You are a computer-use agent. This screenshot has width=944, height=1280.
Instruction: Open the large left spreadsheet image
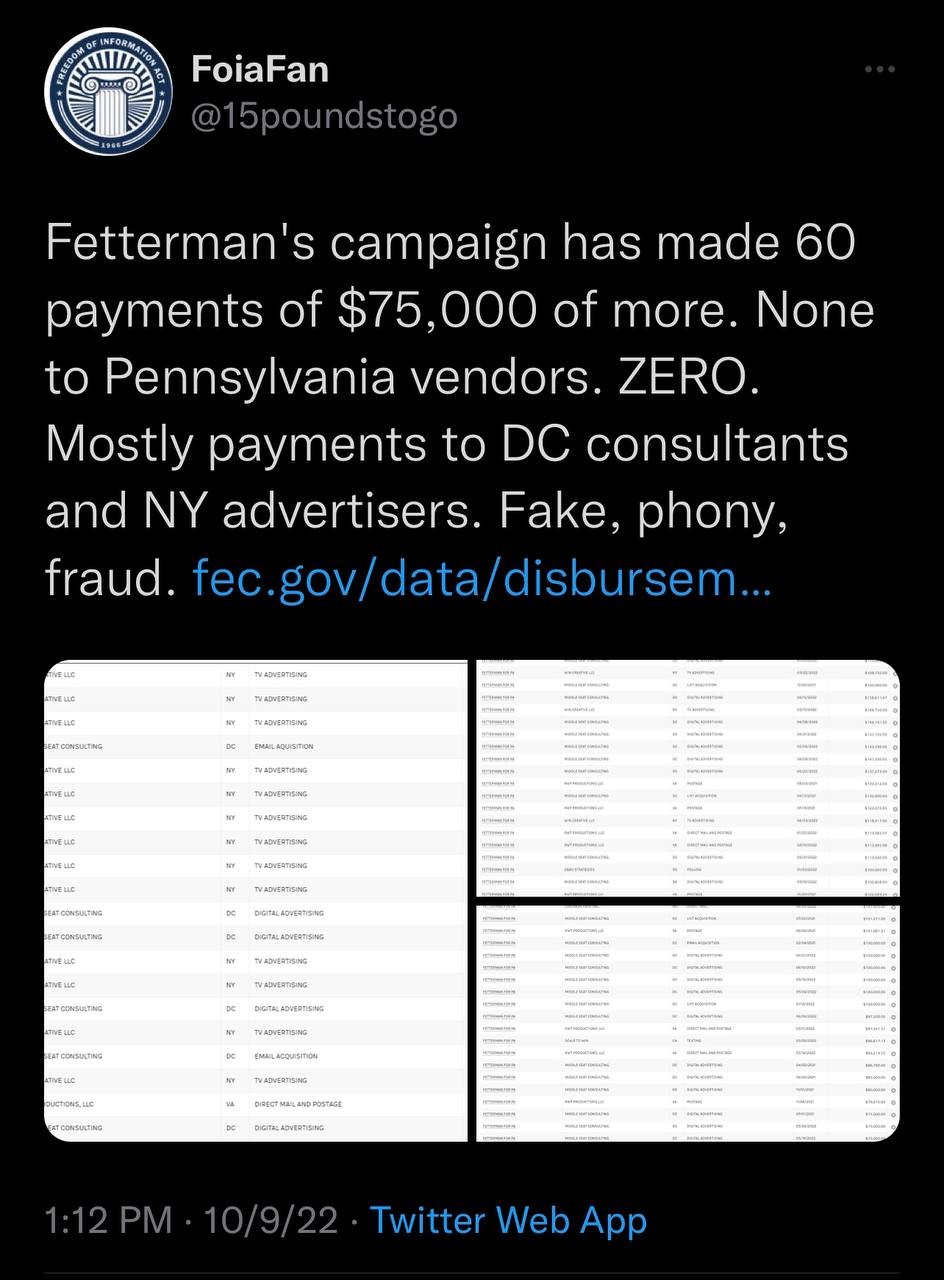(255, 900)
